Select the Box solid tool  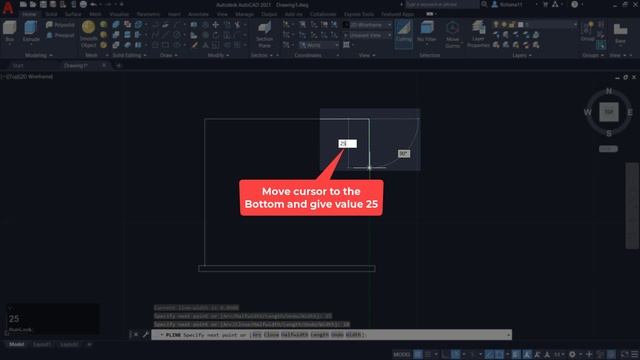tap(9, 31)
